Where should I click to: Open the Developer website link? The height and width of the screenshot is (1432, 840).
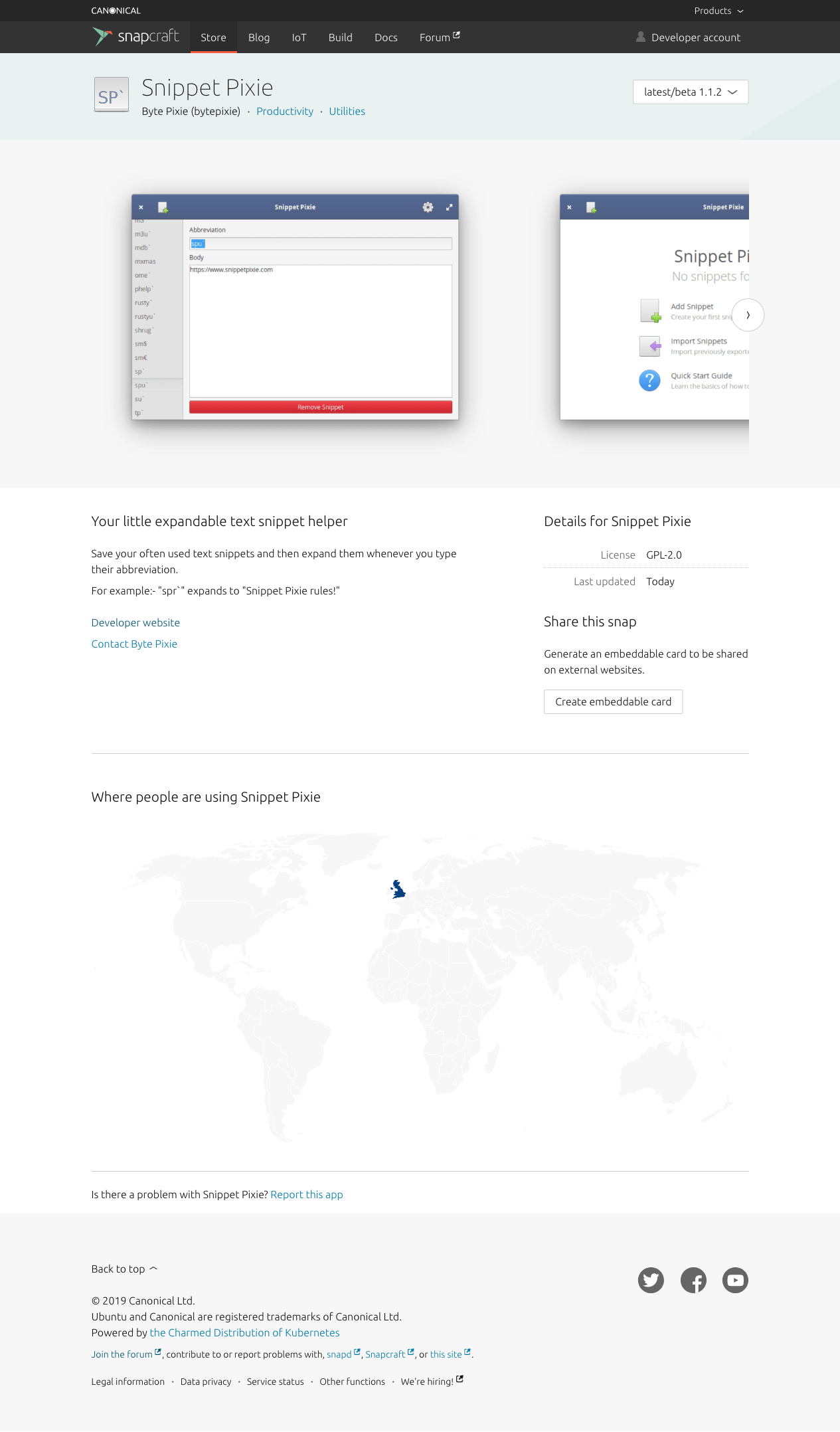pos(135,622)
